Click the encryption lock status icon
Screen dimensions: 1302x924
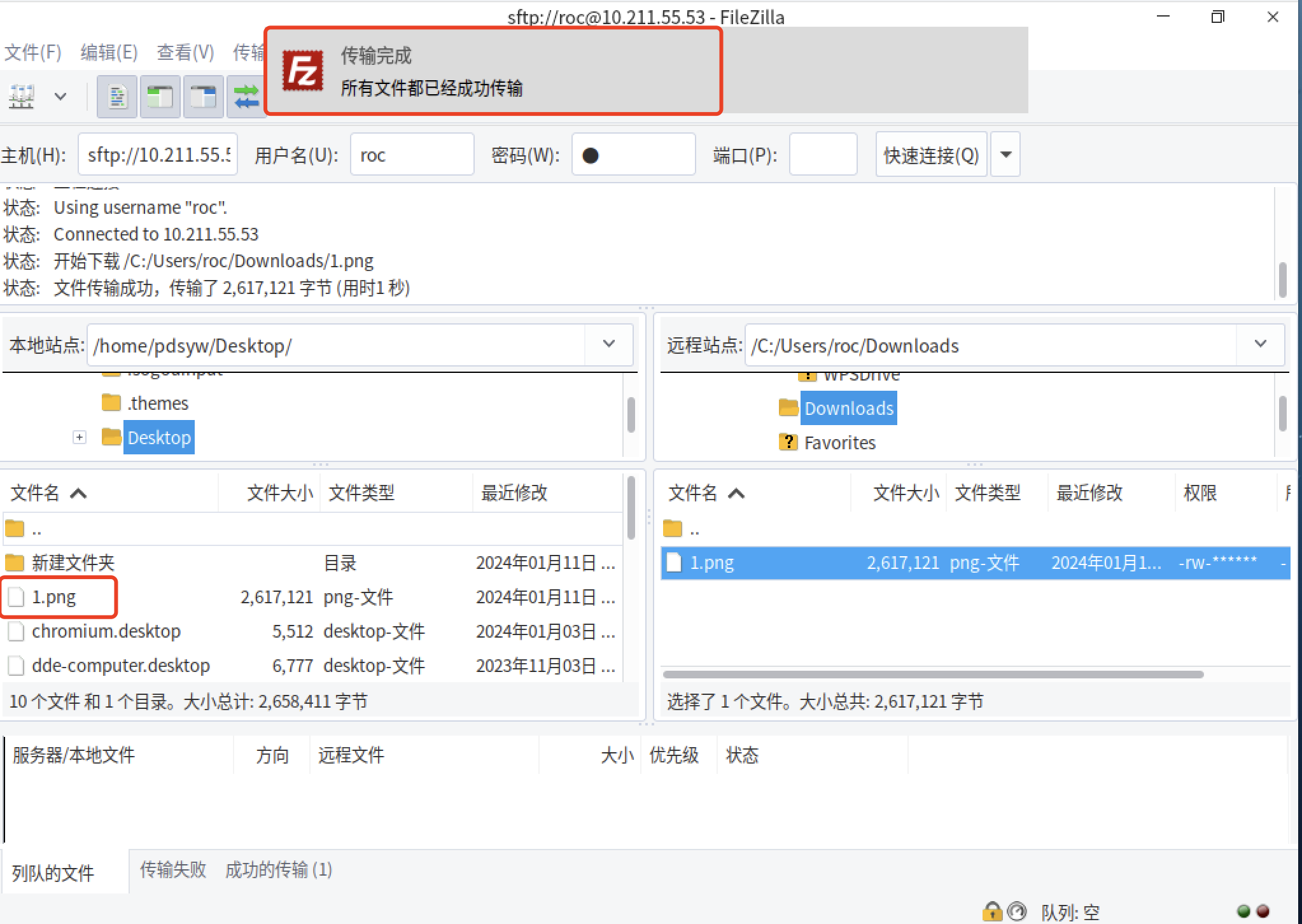(x=991, y=911)
